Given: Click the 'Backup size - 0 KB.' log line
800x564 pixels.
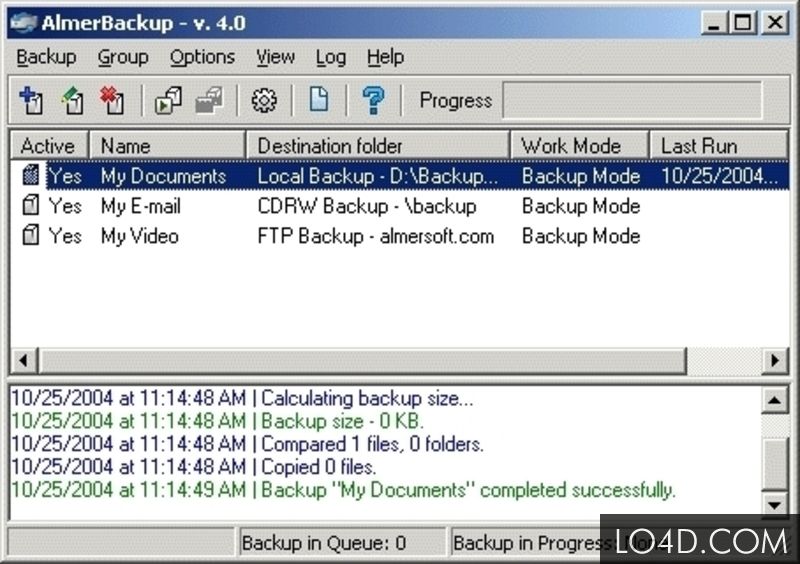Looking at the screenshot, I should 218,421.
